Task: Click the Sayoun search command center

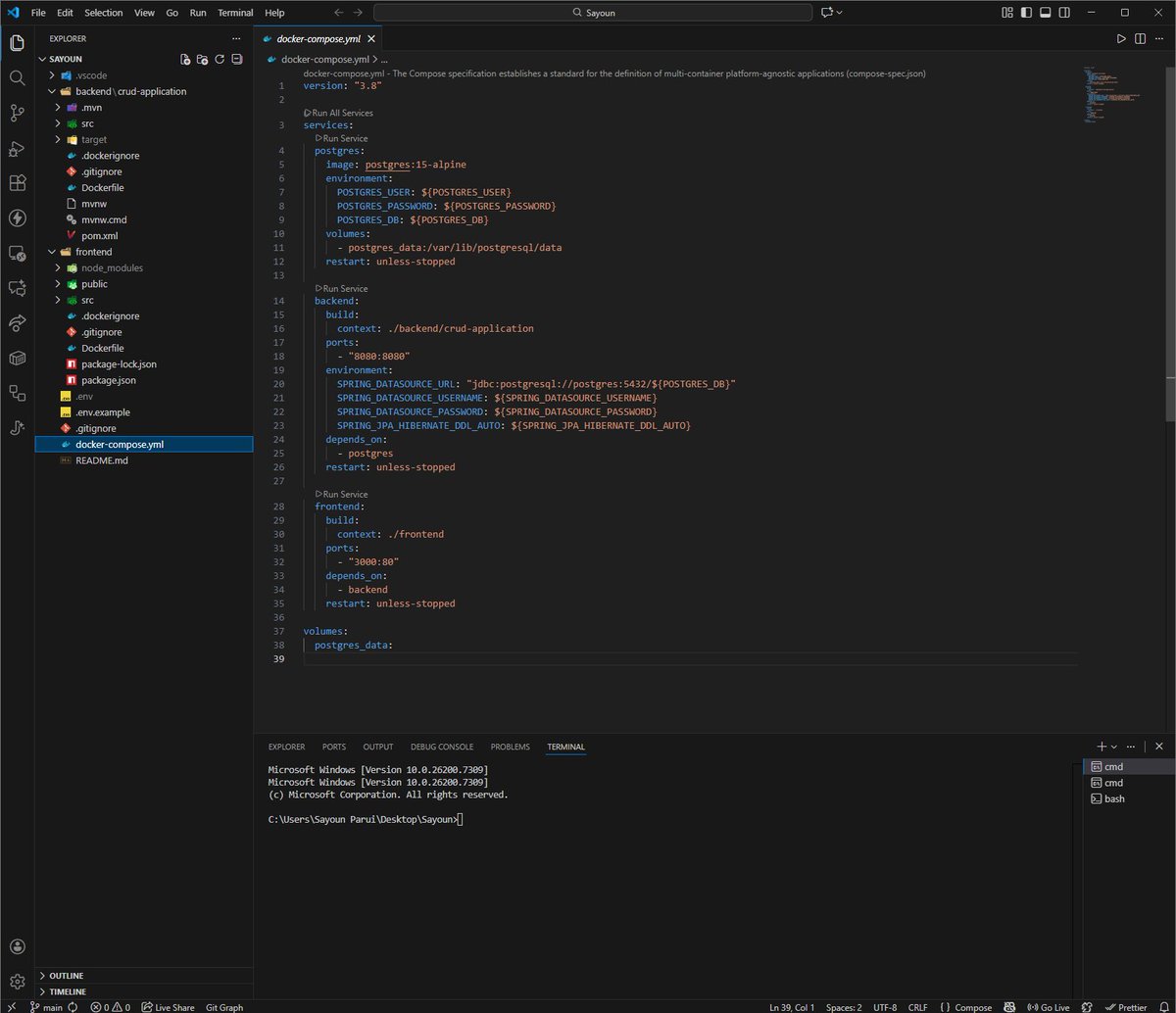Action: coord(593,13)
